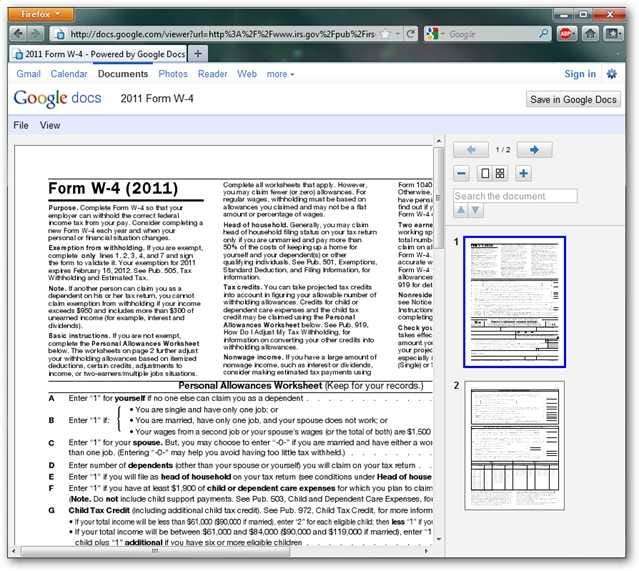Viewport: 639px width, 571px height.
Task: Reload page with refresh icon
Action: pos(411,34)
